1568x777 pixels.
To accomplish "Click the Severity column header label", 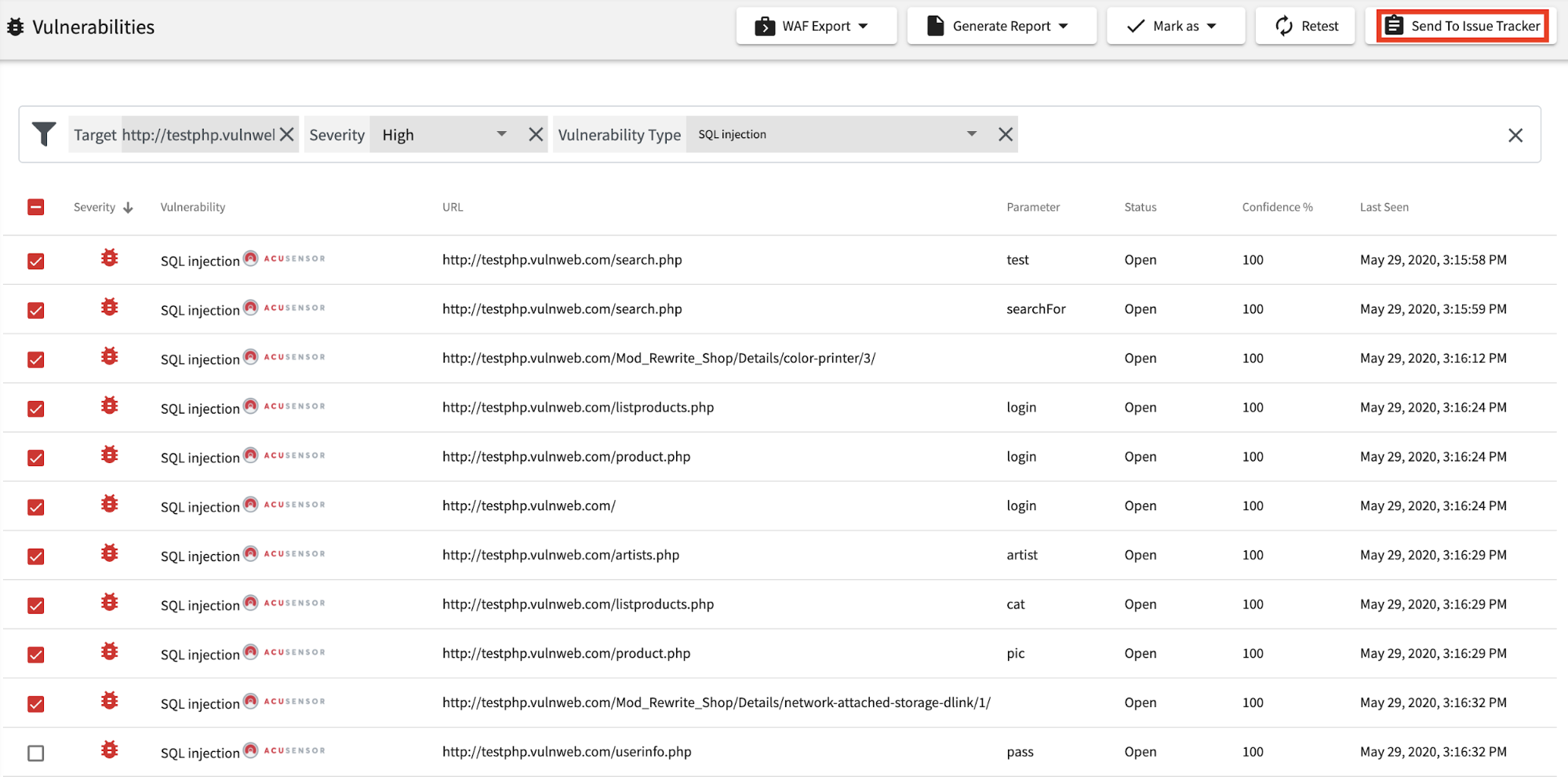I will (94, 207).
